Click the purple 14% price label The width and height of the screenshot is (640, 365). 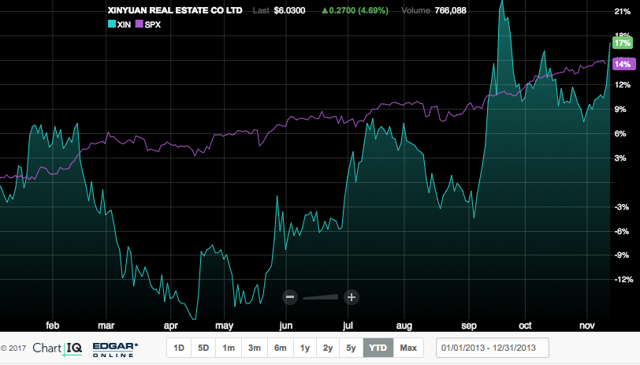(x=624, y=64)
